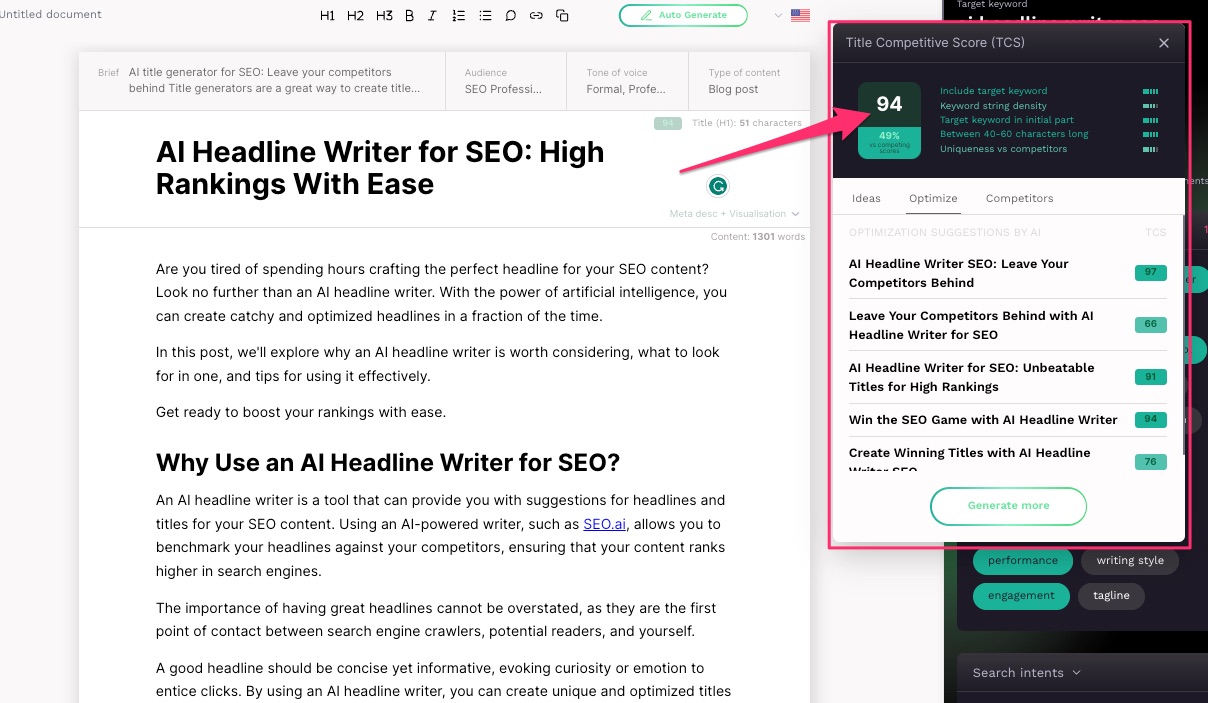Expand the Search intents section
This screenshot has width=1208, height=703.
tap(1027, 673)
